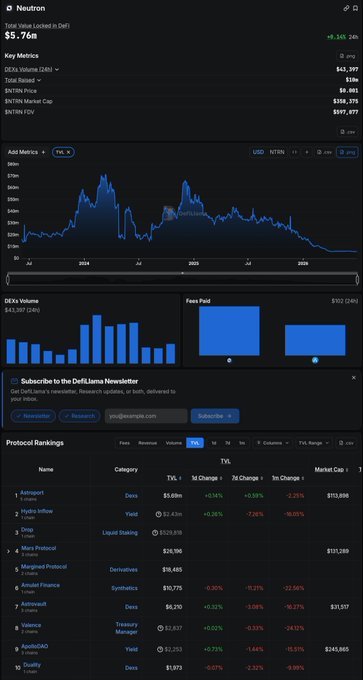
Task: Open the Valence protocol link
Action: [31, 625]
